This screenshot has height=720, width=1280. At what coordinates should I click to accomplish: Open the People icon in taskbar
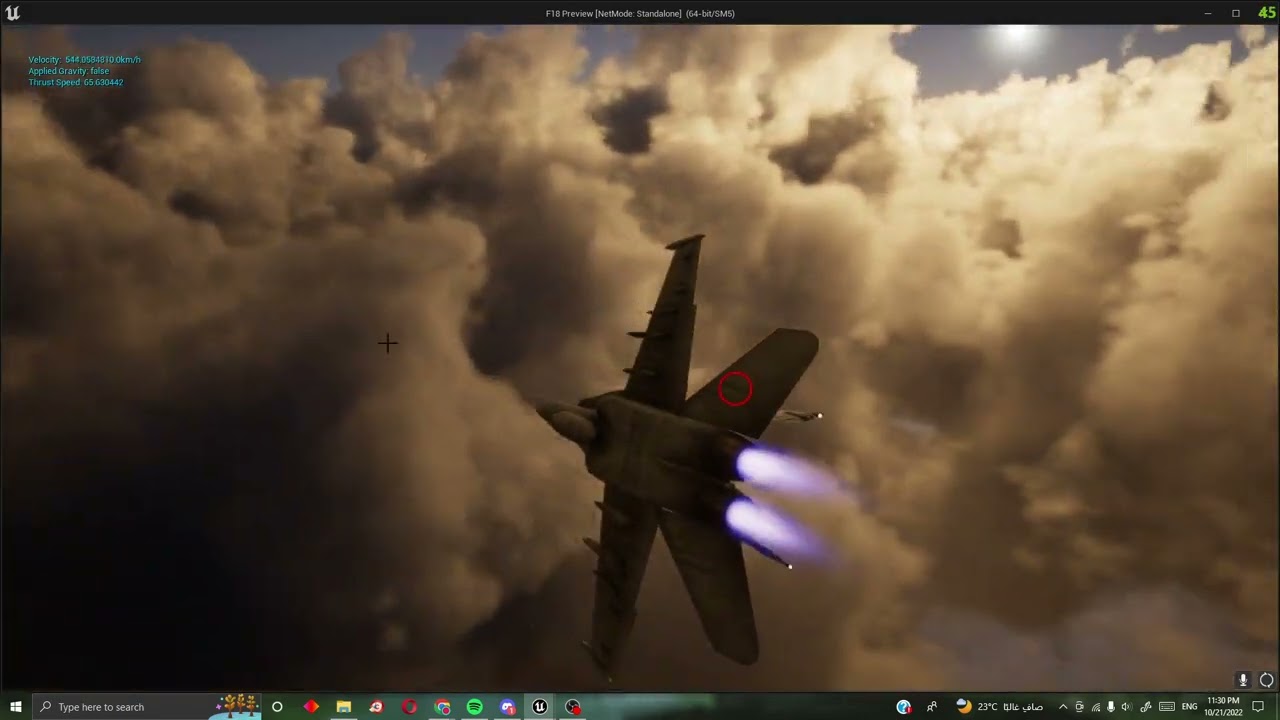pyautogui.click(x=932, y=707)
